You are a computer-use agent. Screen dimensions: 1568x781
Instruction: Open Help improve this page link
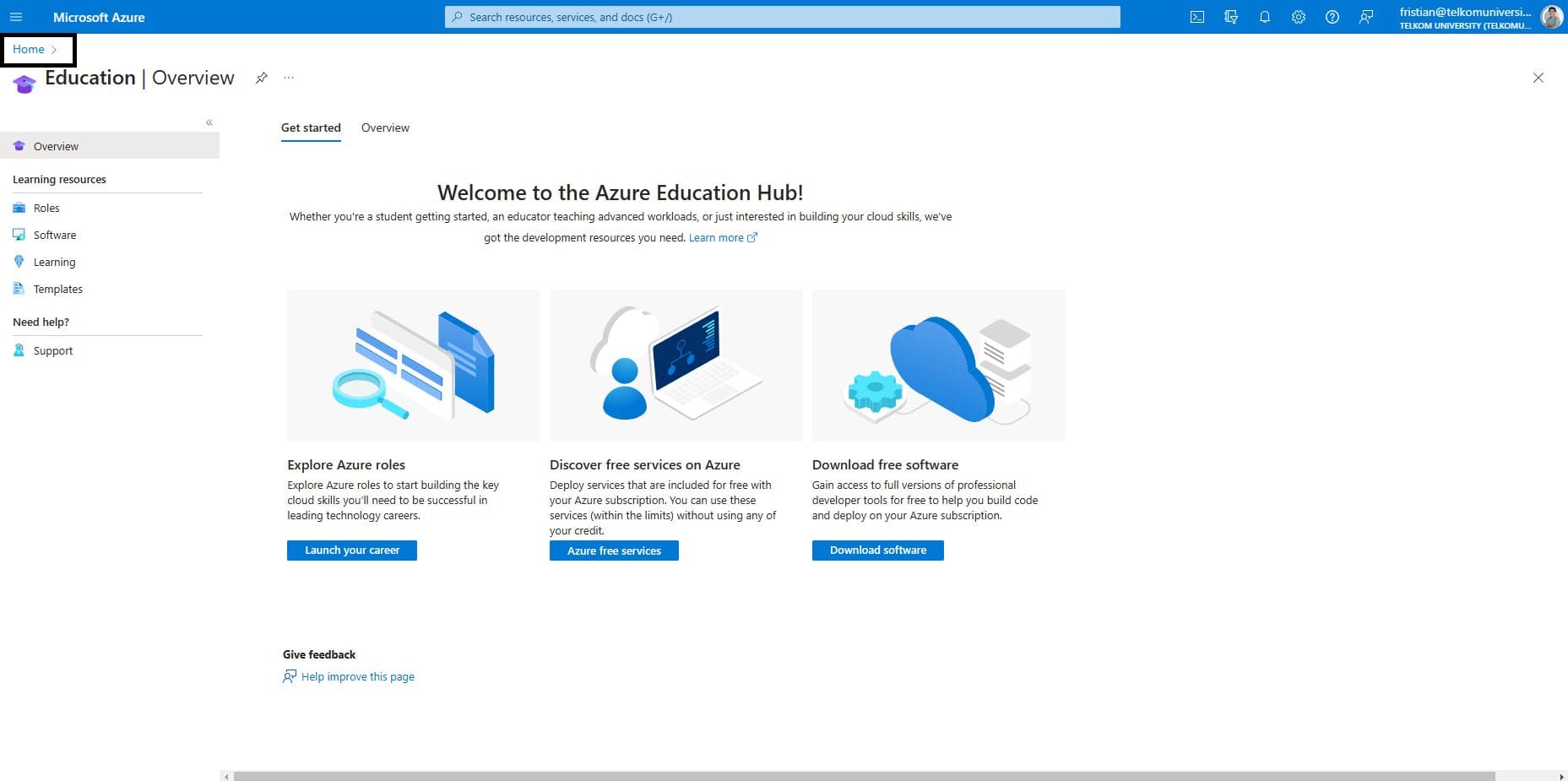tap(358, 676)
